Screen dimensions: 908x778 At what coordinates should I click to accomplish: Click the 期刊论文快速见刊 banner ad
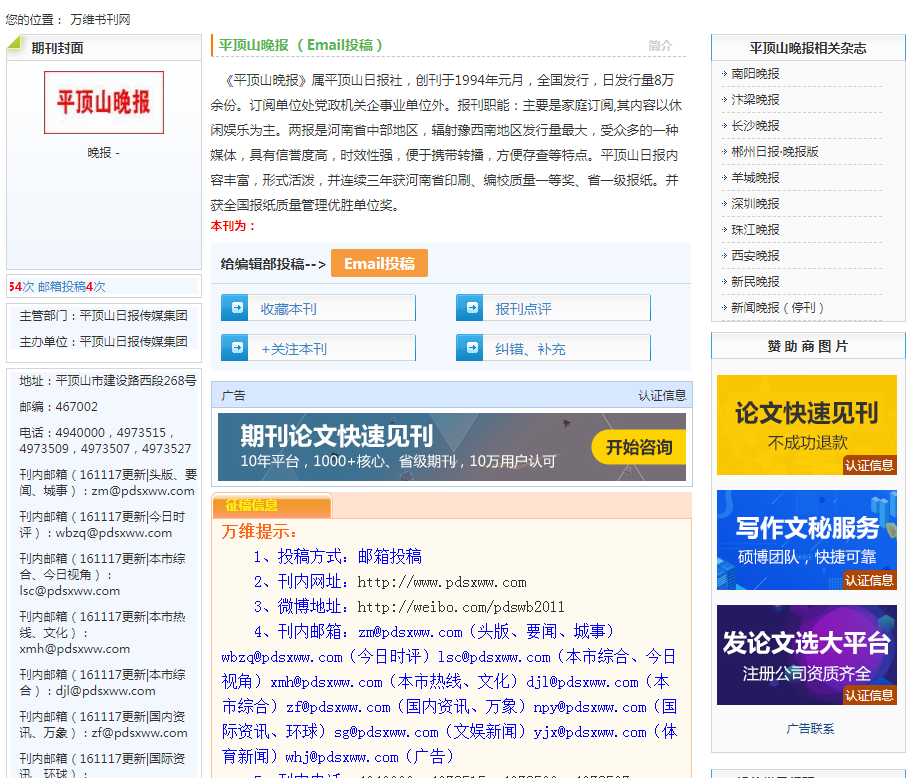coord(452,447)
